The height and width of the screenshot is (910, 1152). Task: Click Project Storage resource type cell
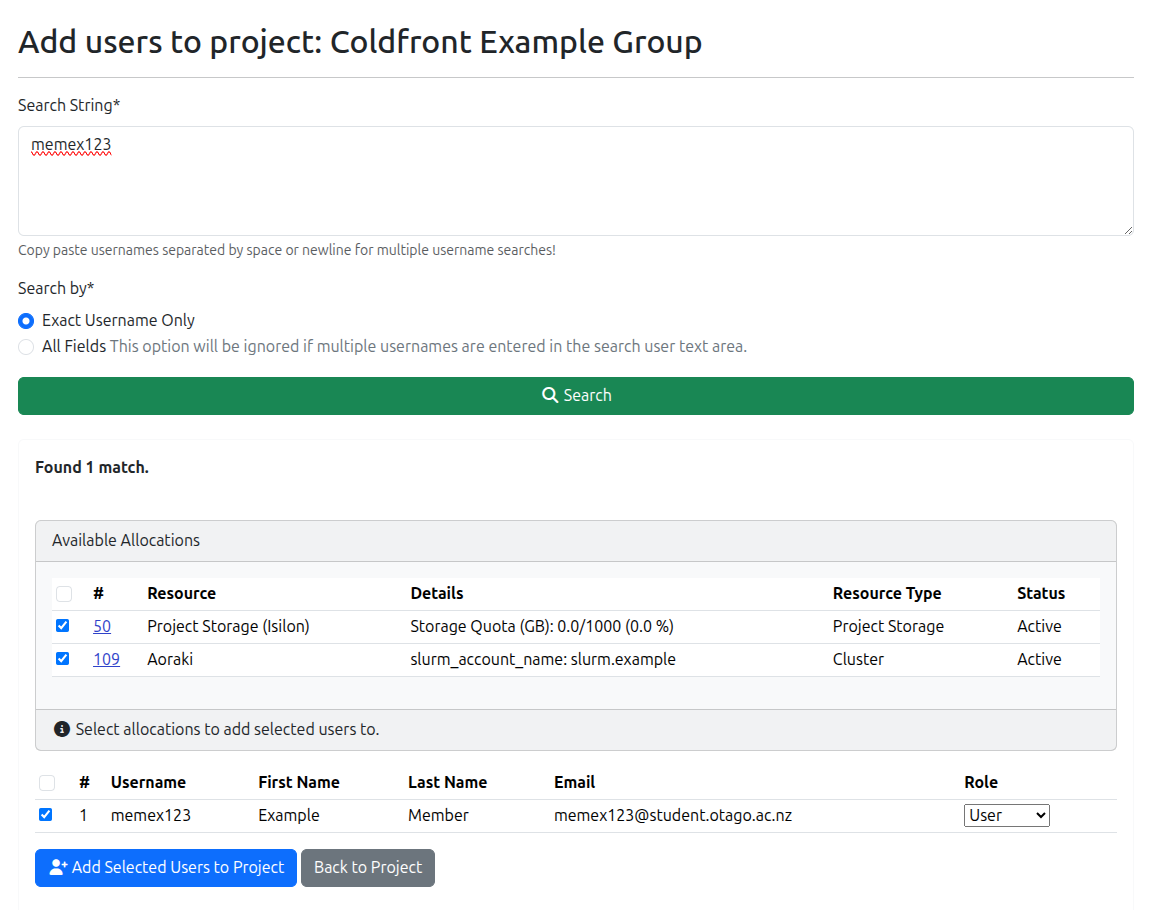888,626
